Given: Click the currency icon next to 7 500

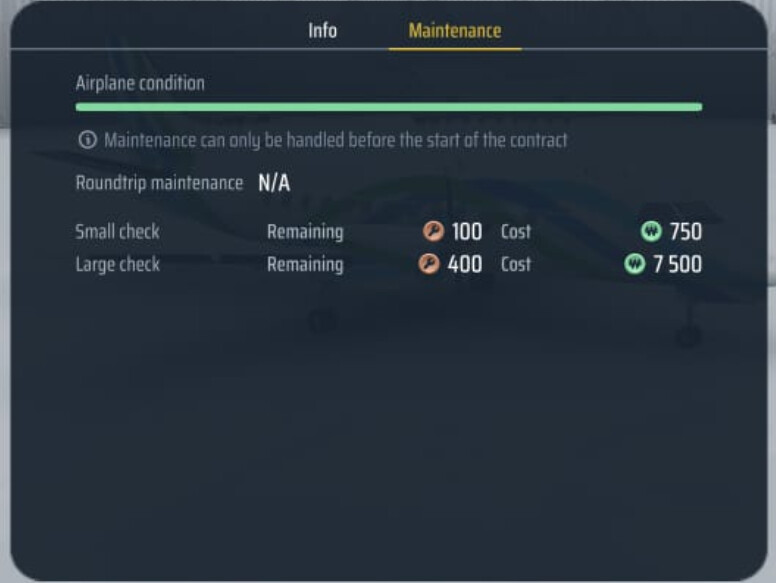Looking at the screenshot, I should tap(635, 265).
